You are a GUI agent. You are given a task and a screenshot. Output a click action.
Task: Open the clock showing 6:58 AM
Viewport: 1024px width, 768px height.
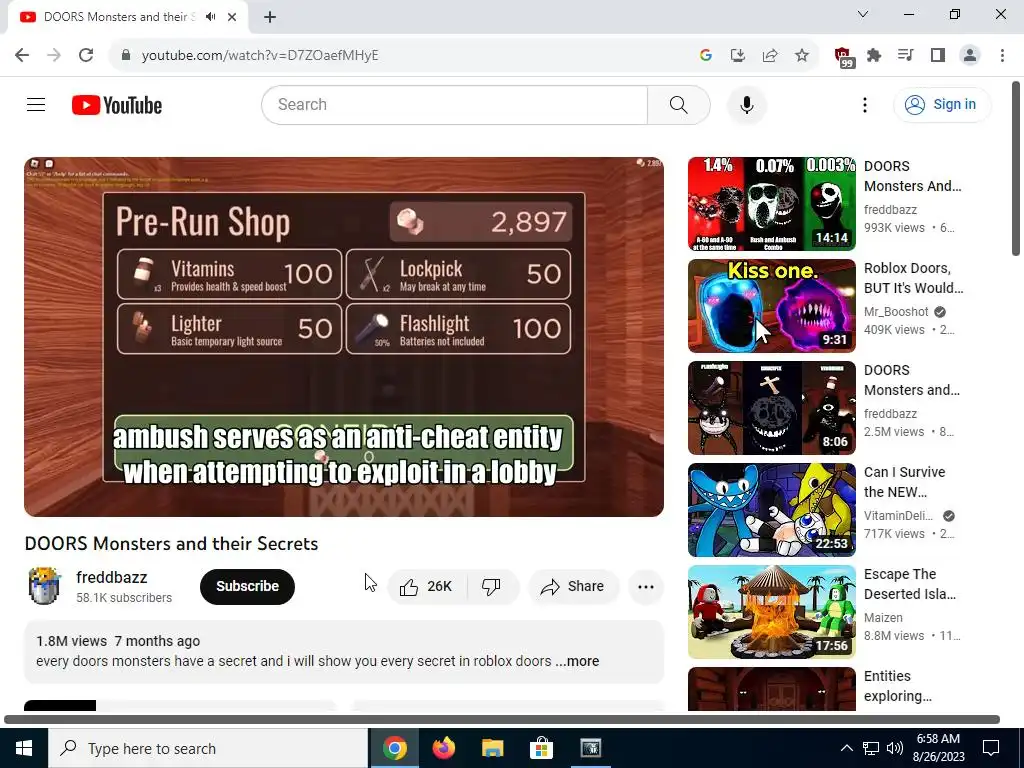pyautogui.click(x=938, y=748)
